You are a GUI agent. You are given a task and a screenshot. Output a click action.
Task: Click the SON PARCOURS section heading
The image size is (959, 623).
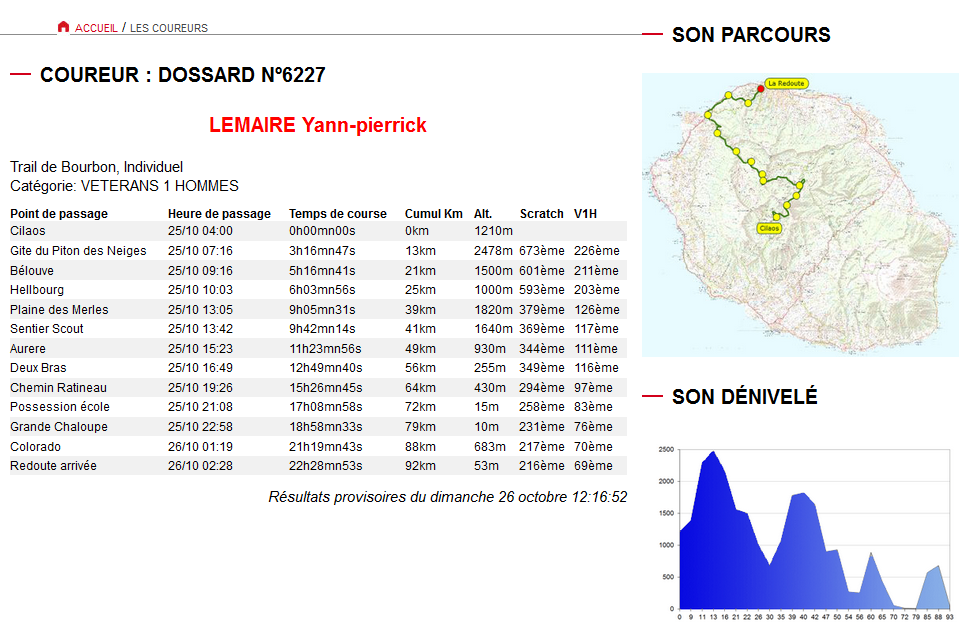click(751, 35)
